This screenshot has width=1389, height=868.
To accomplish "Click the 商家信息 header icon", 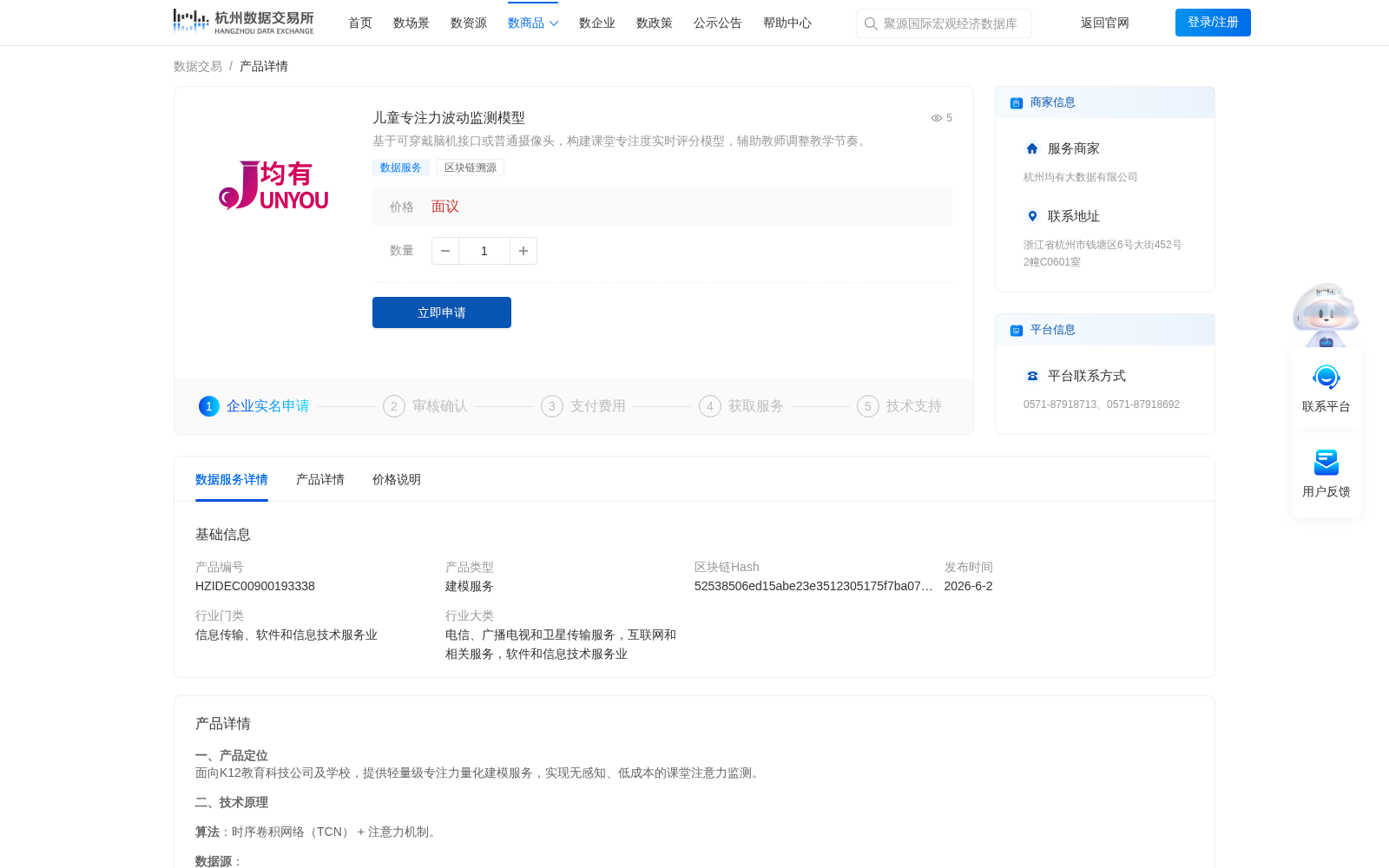I will click(x=1017, y=102).
